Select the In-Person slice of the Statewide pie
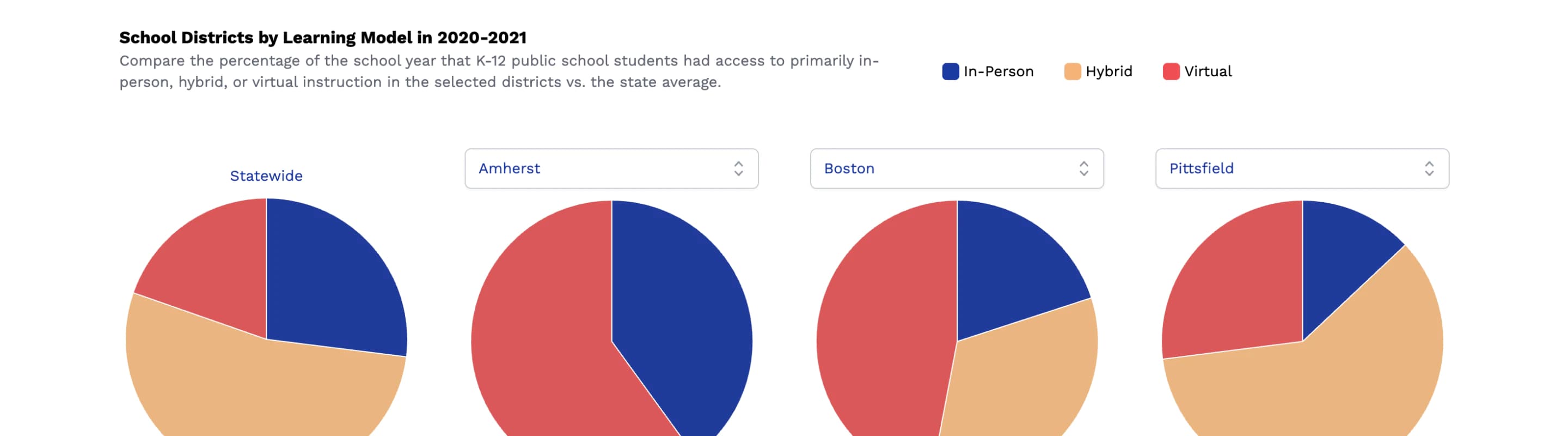1568x436 pixels. (x=329, y=280)
